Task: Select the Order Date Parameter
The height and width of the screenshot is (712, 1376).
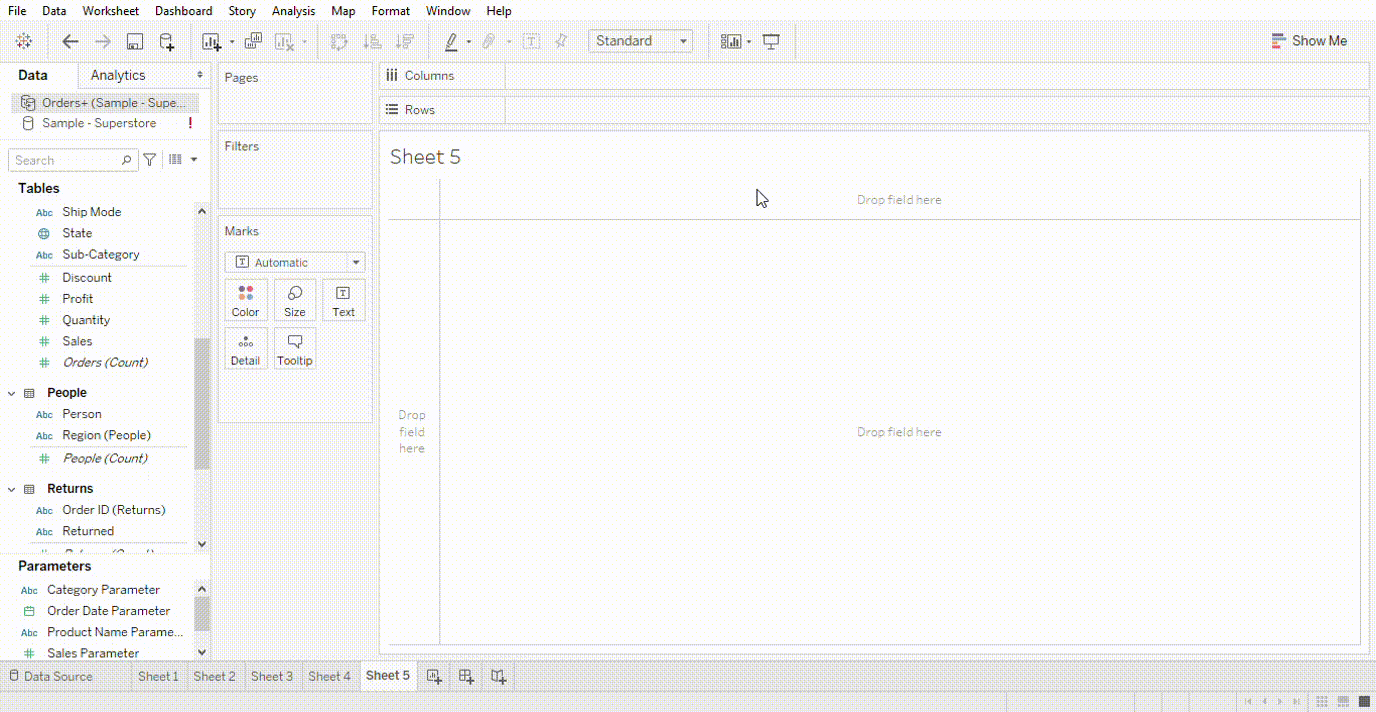Action: pyautogui.click(x=108, y=611)
